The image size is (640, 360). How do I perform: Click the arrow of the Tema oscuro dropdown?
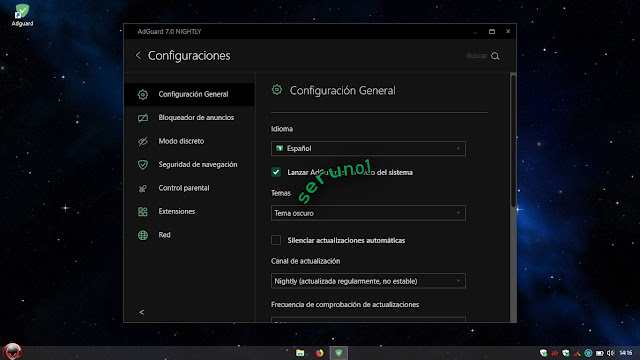click(x=458, y=213)
